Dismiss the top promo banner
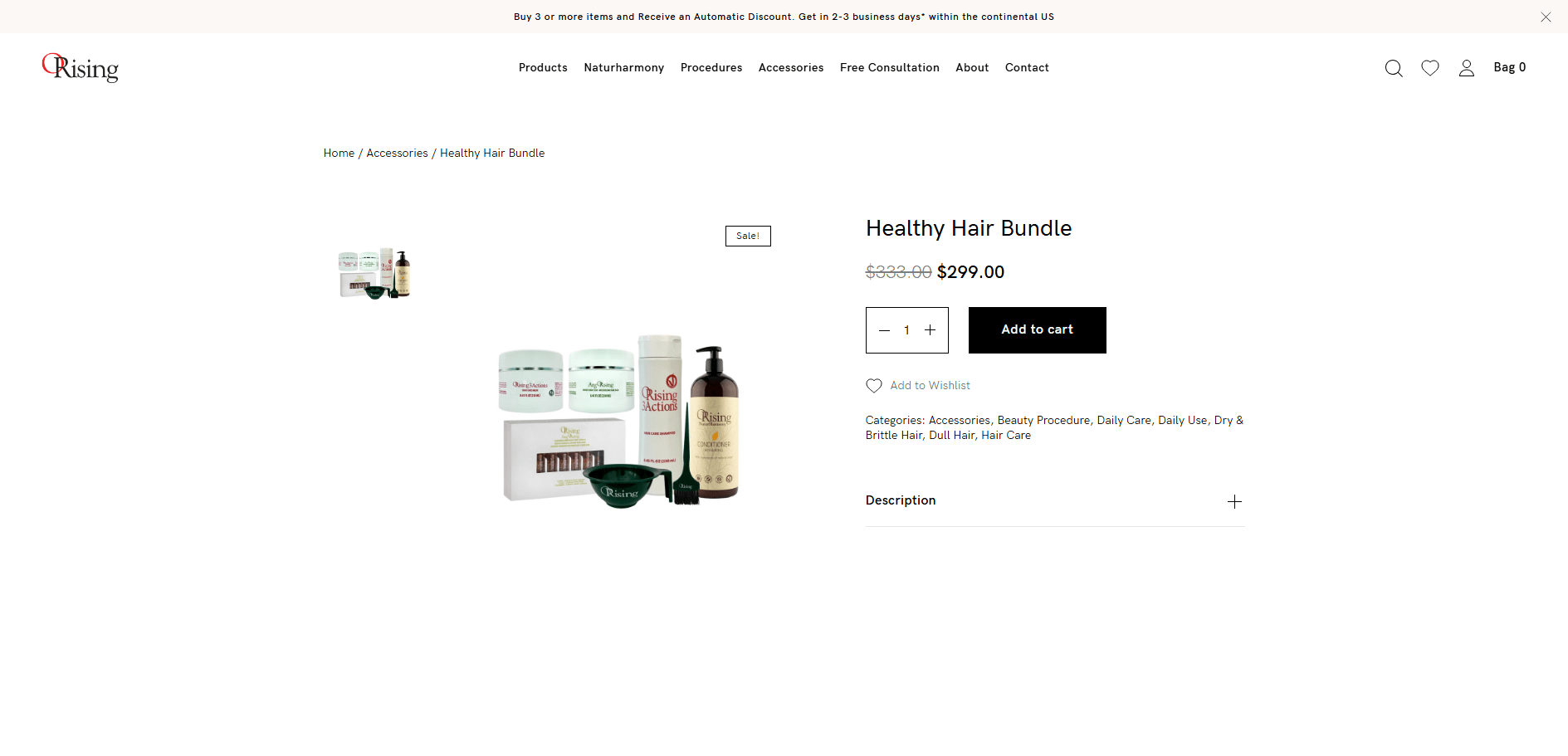 1546,17
